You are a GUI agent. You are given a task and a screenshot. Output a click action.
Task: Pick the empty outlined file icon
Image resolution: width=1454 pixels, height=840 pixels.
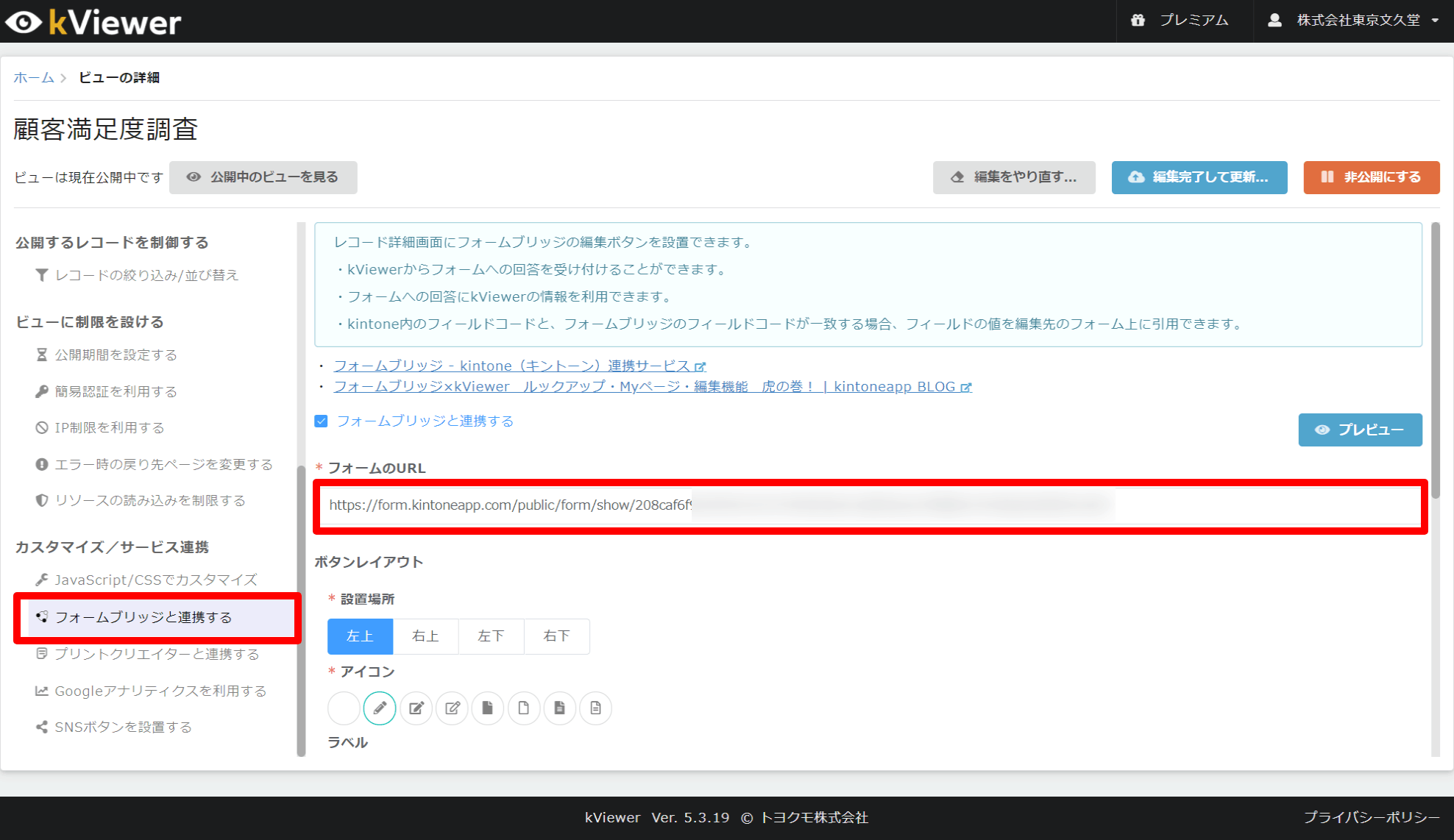click(524, 708)
